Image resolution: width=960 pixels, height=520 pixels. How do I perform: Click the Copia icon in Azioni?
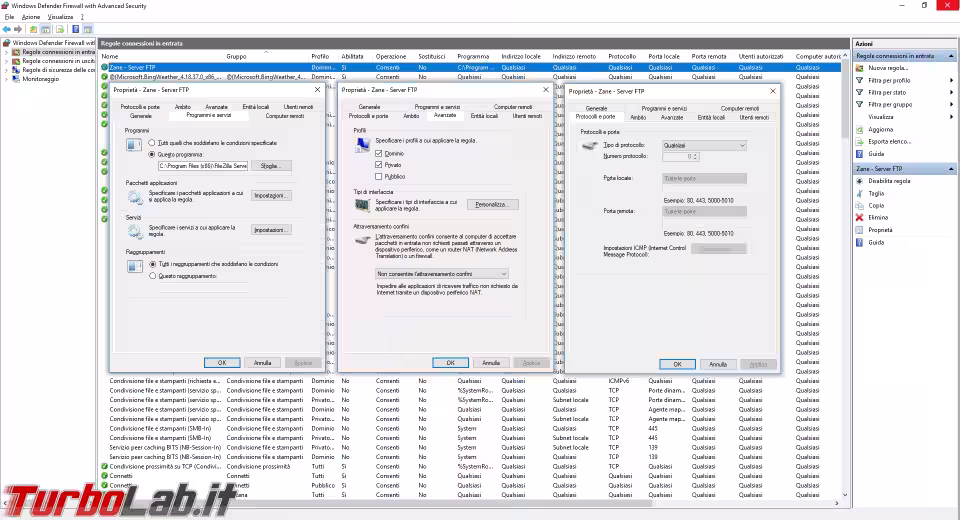860,206
